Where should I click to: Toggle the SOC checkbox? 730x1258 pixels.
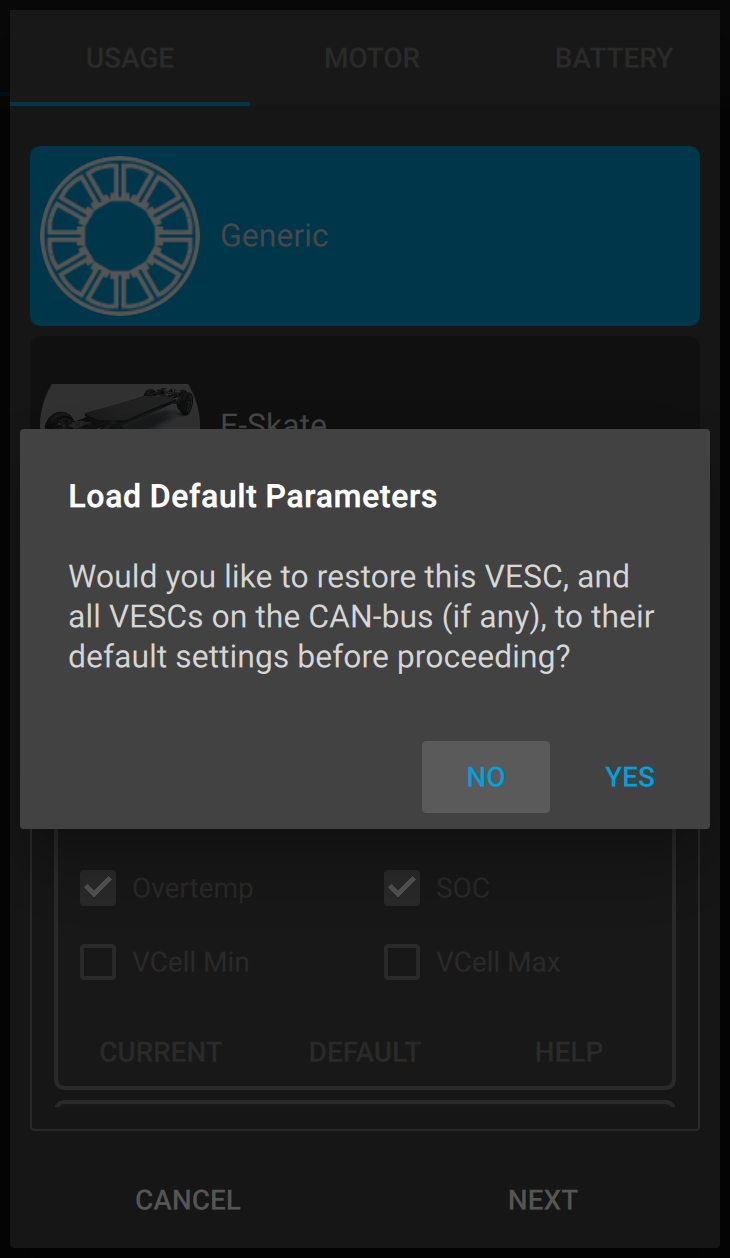coord(402,888)
